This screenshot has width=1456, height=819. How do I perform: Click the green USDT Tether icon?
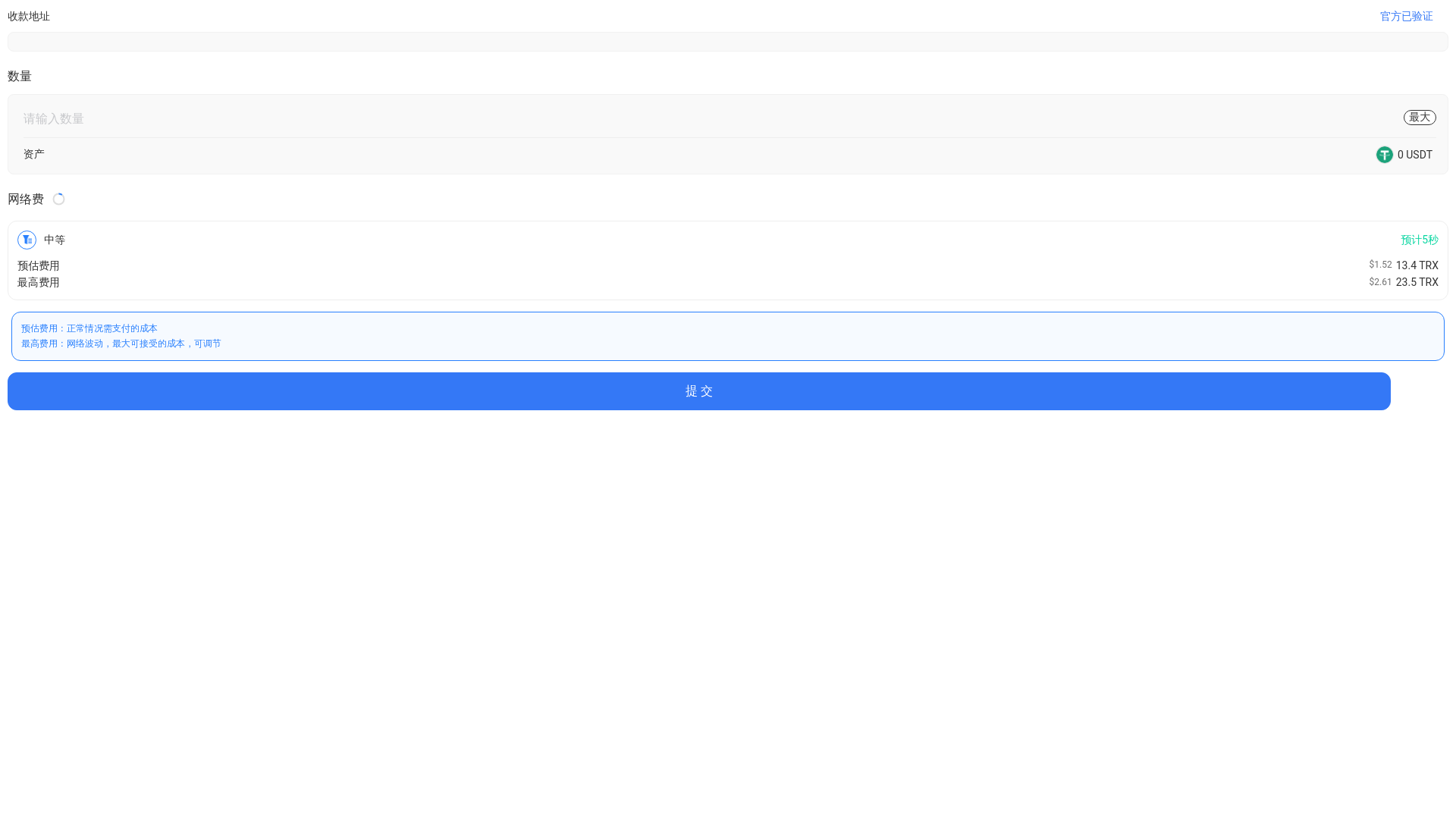point(1384,155)
